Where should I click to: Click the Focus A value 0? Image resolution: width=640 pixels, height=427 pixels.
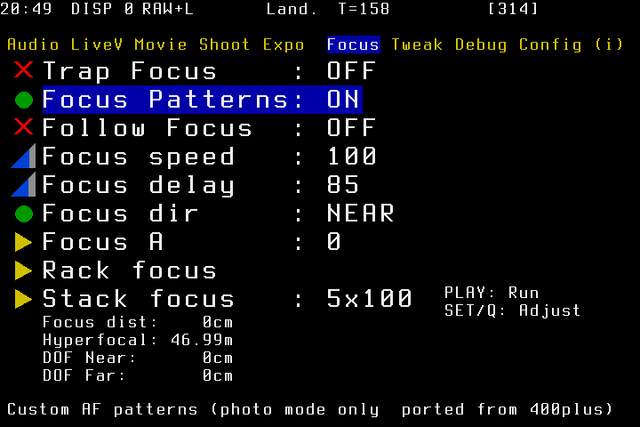click(334, 242)
